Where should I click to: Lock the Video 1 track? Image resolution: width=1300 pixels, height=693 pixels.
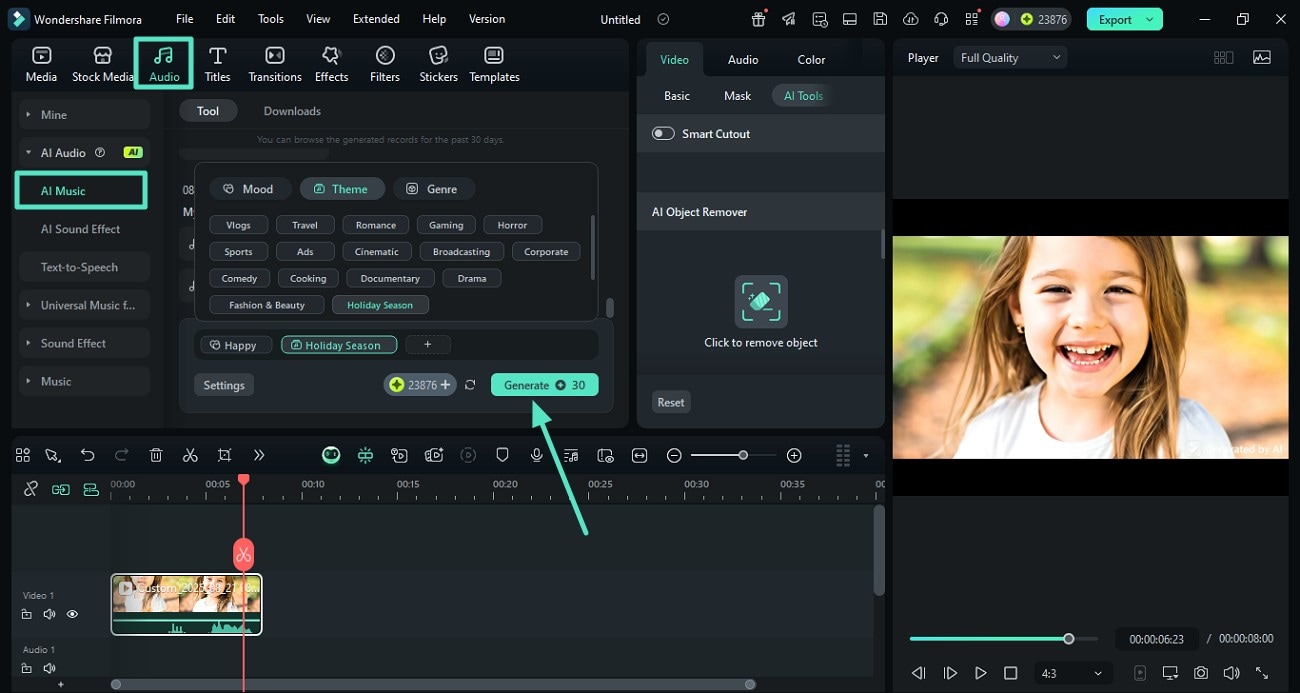point(27,614)
